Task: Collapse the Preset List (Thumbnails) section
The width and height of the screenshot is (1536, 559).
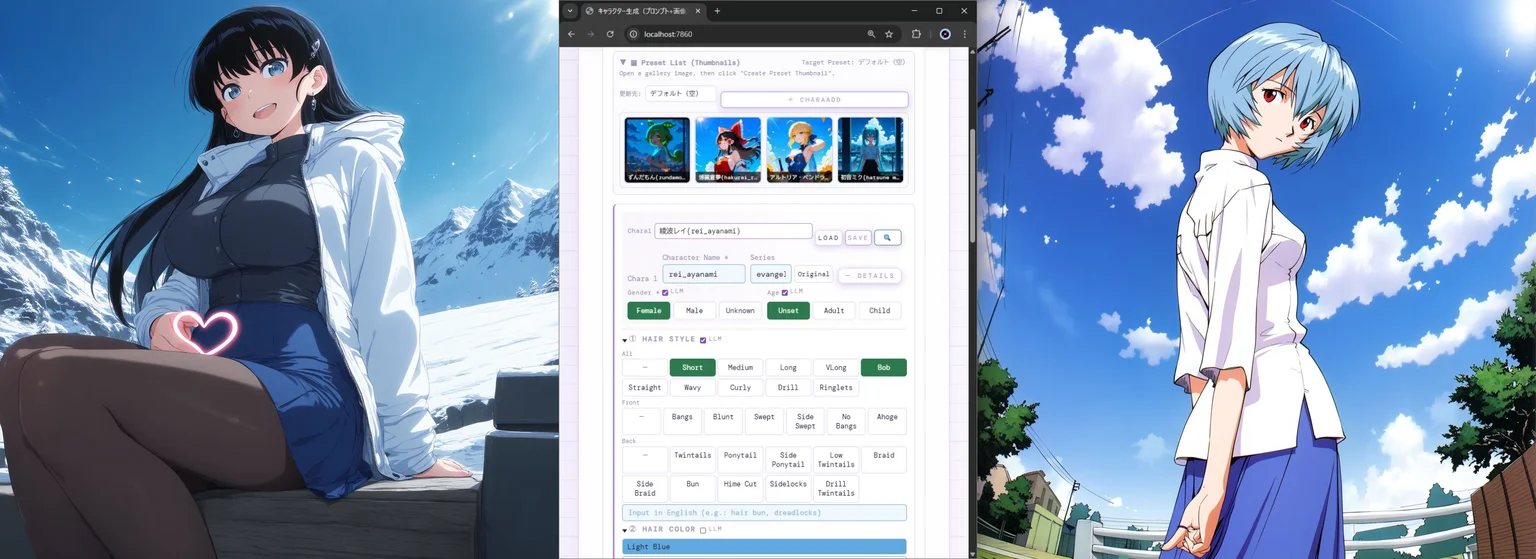Action: click(x=623, y=62)
